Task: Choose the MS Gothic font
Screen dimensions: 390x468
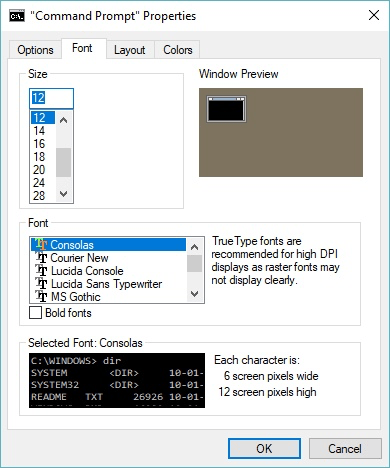Action: pos(108,297)
